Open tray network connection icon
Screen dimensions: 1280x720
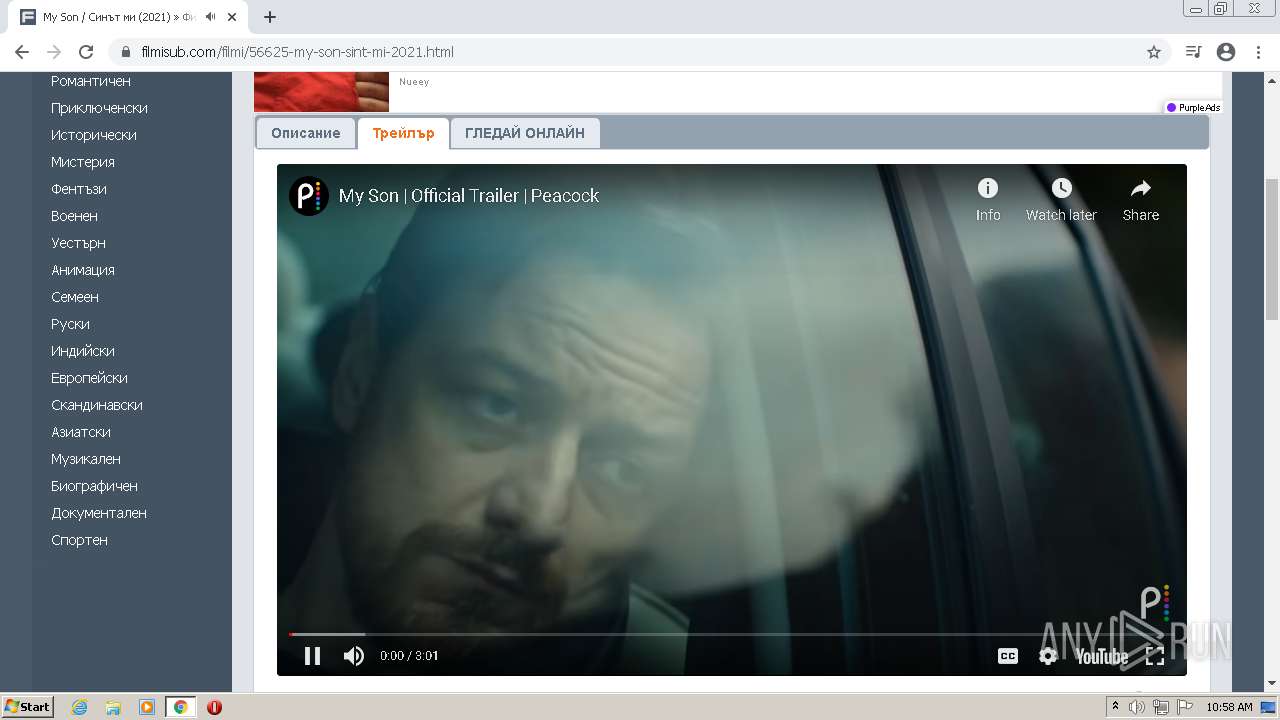point(1161,707)
